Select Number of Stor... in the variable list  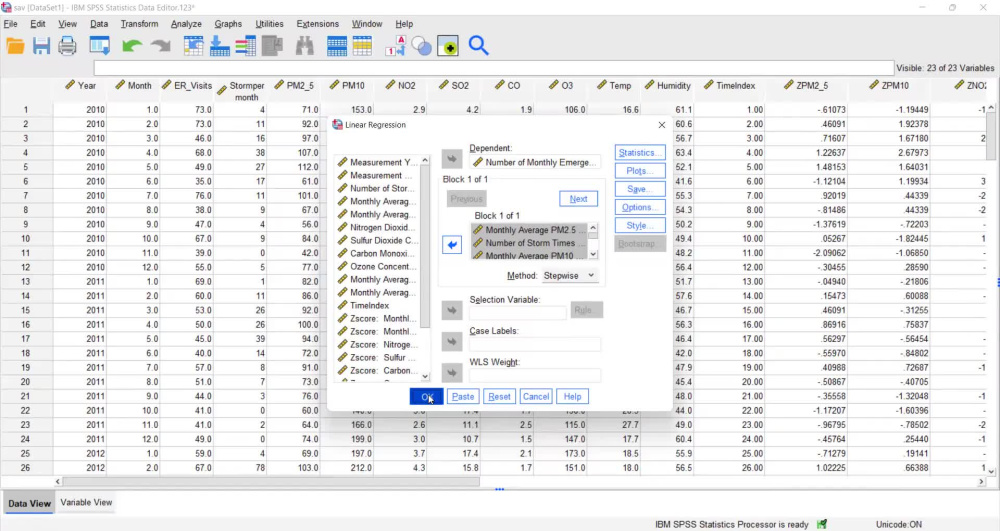(378, 188)
